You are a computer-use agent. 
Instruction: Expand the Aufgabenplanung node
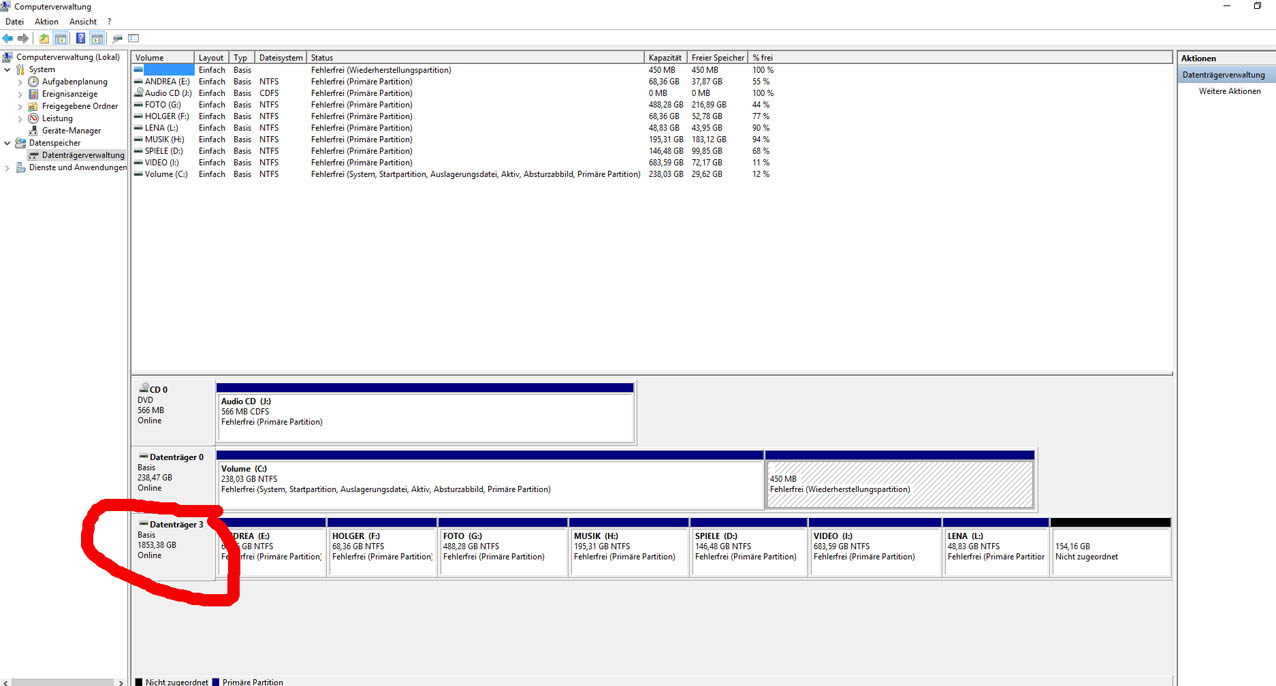20,81
